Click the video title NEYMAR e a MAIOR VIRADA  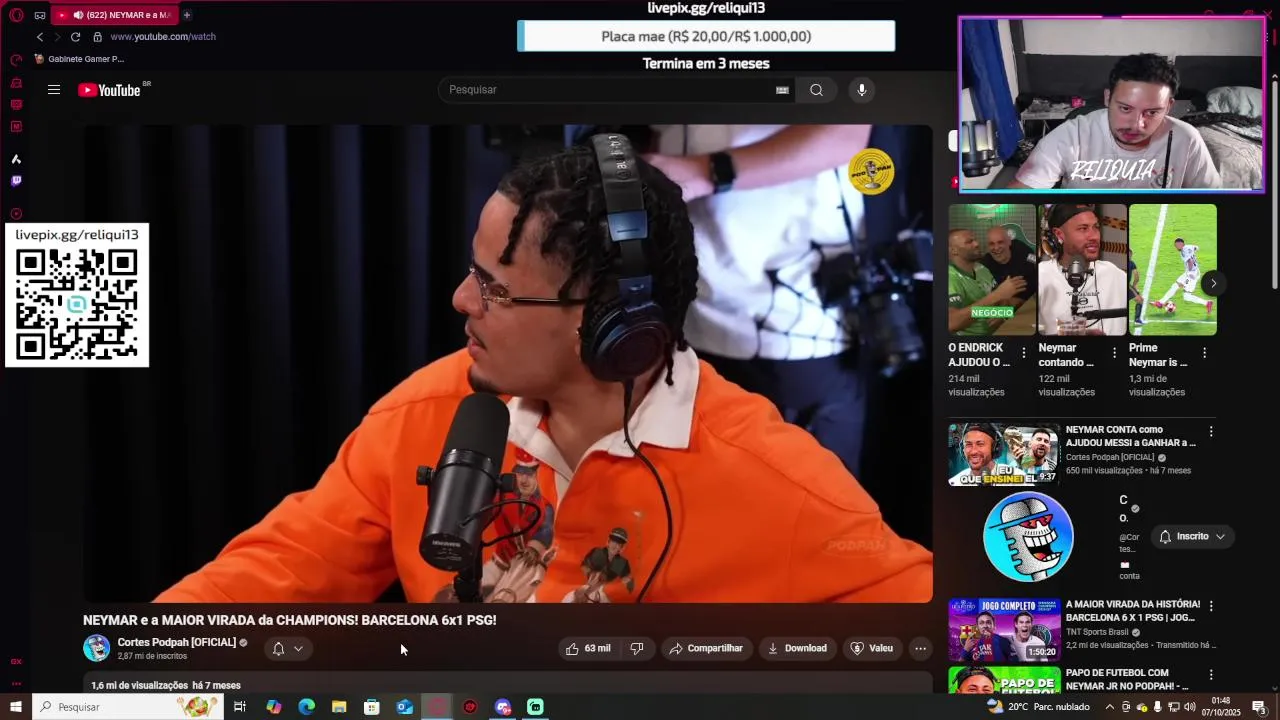pyautogui.click(x=290, y=620)
